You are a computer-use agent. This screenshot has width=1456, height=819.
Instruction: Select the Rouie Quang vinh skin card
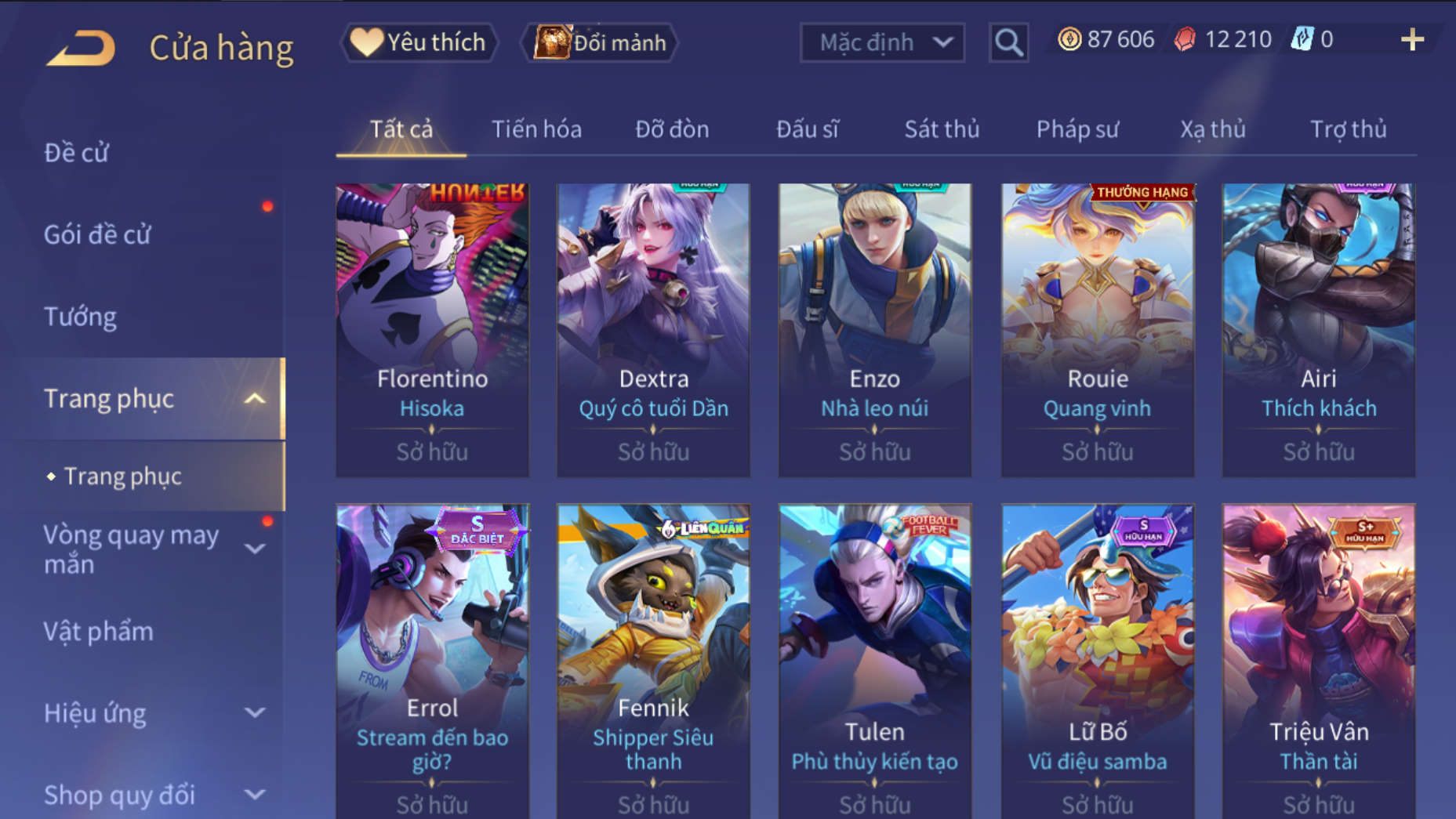point(1097,330)
